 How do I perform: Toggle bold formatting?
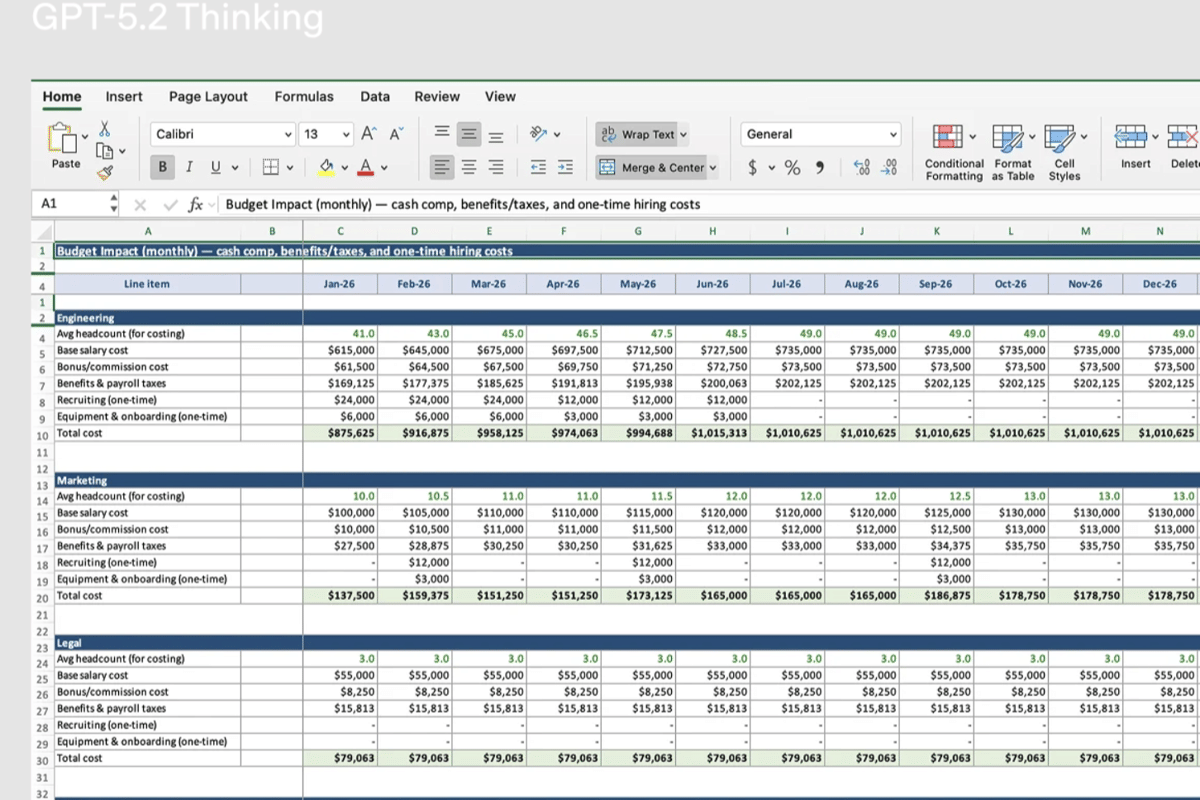[161, 166]
